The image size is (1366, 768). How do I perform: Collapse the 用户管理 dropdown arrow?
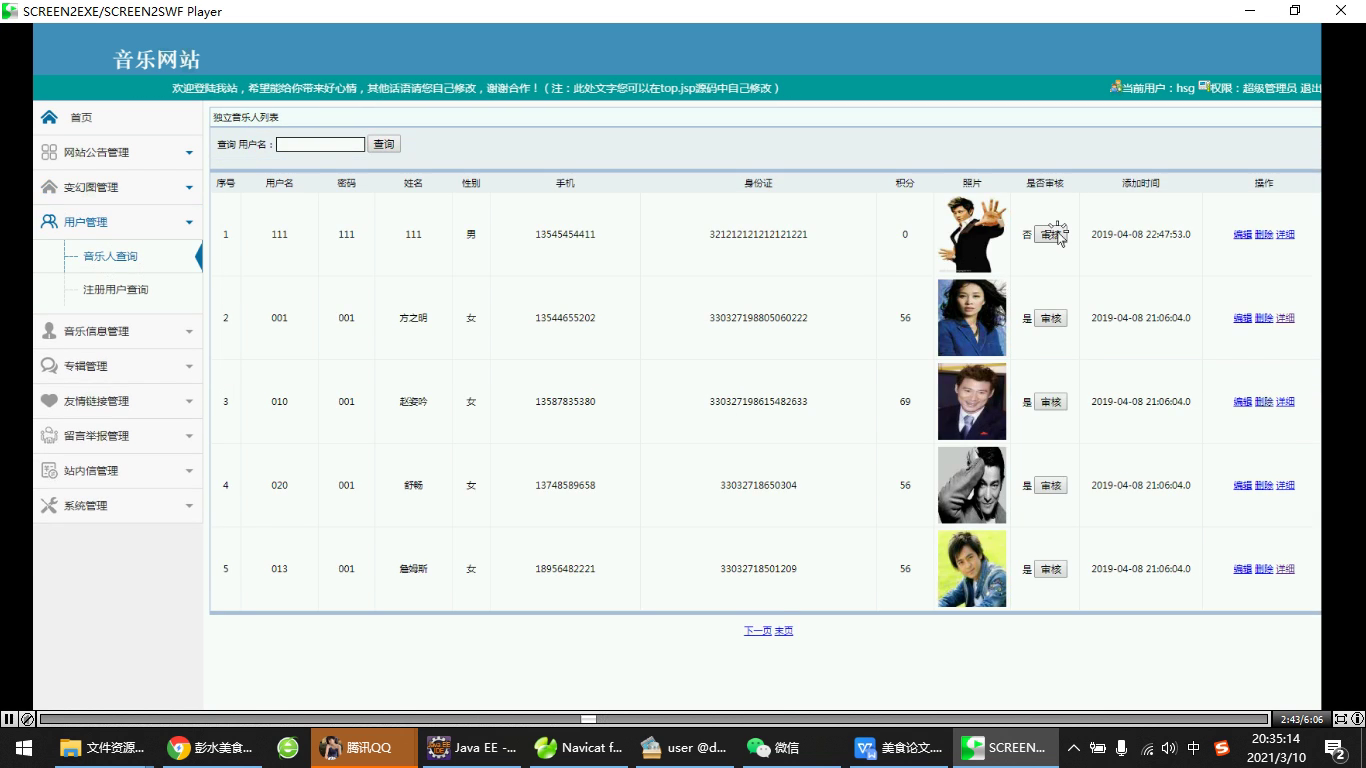[189, 223]
